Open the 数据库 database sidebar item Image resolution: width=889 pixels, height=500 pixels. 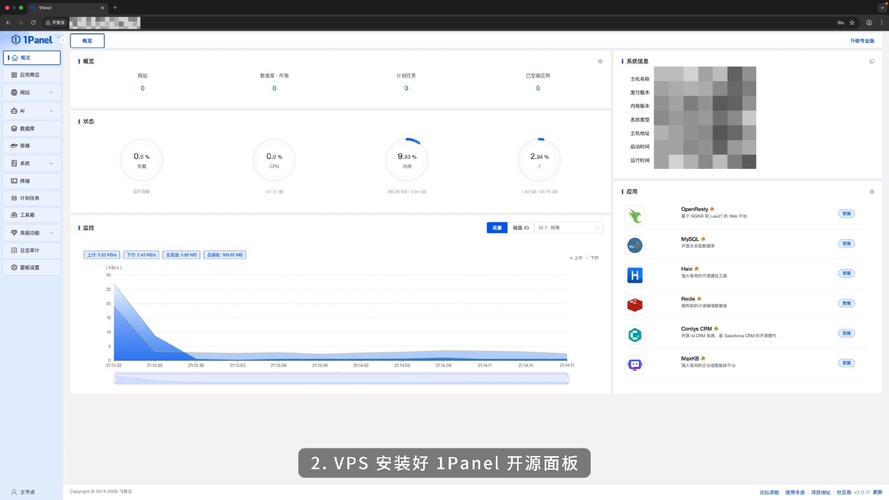32,129
